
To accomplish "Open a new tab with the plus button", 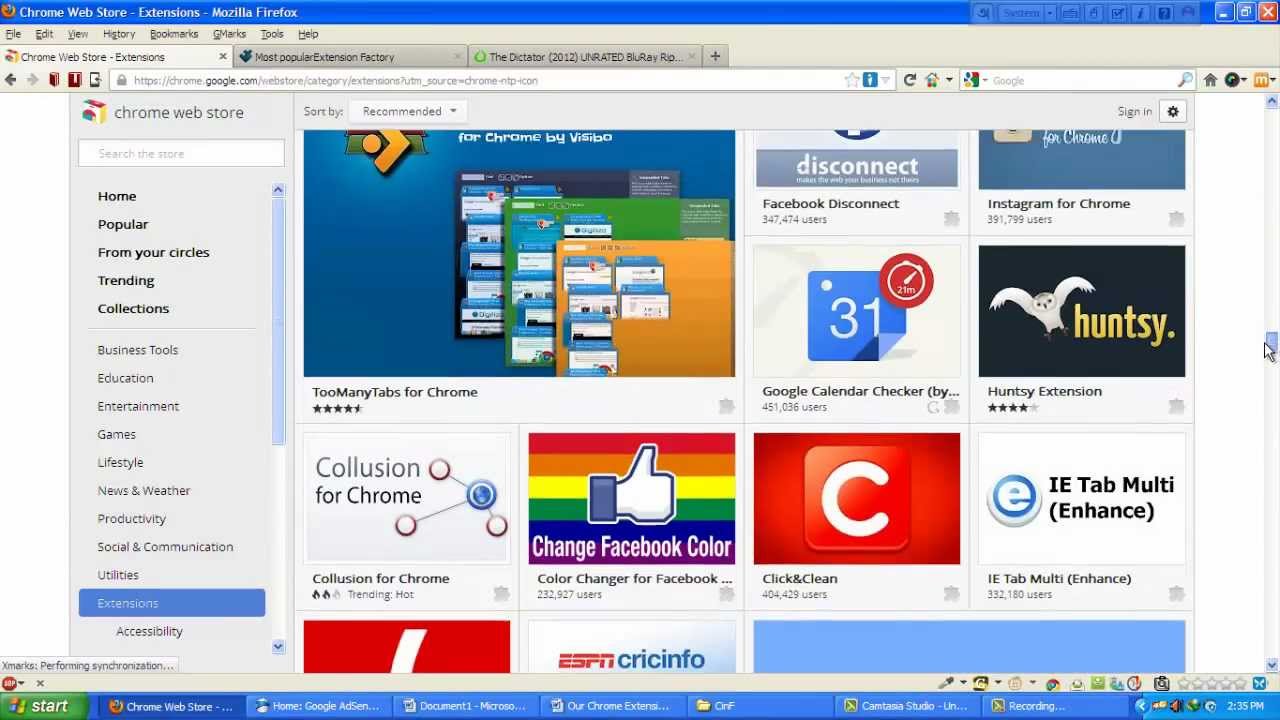I will [715, 57].
